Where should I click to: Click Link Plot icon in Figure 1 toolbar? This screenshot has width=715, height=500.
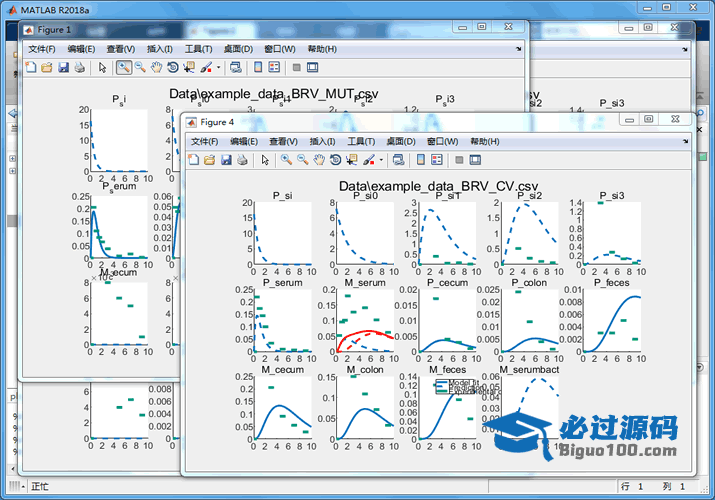235,67
